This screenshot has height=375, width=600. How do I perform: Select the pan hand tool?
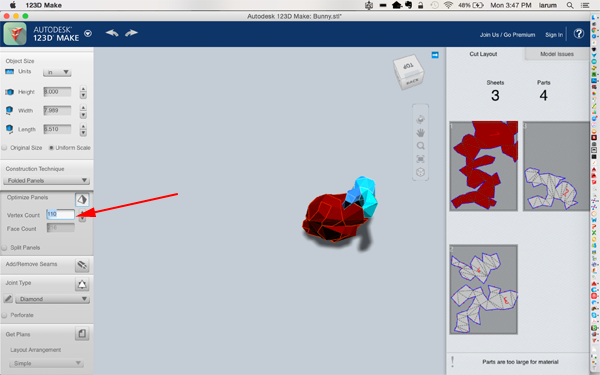421,133
